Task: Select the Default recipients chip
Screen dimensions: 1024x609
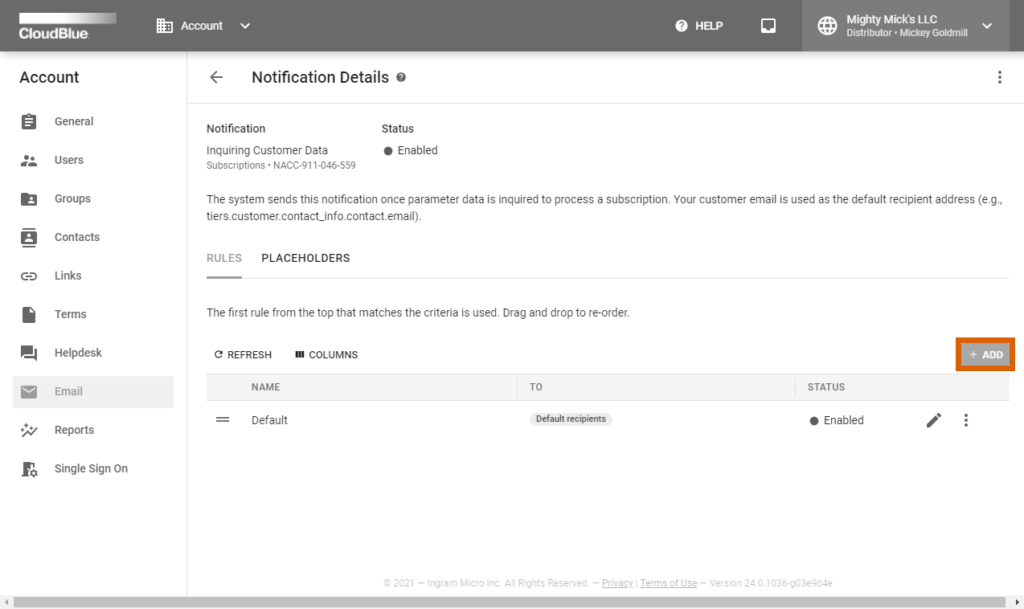Action: pyautogui.click(x=570, y=419)
